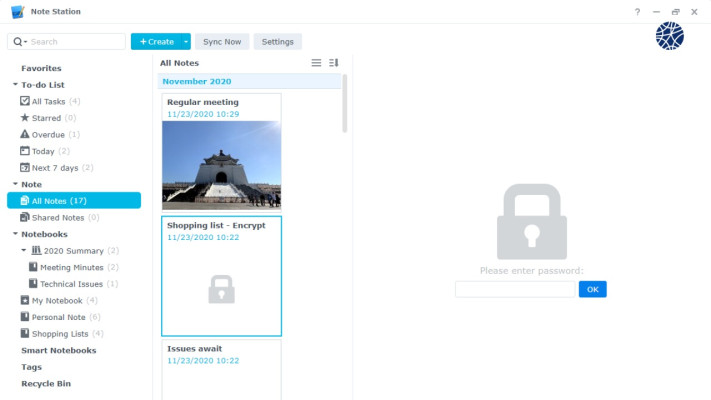Click the user avatar globe icon

670,36
